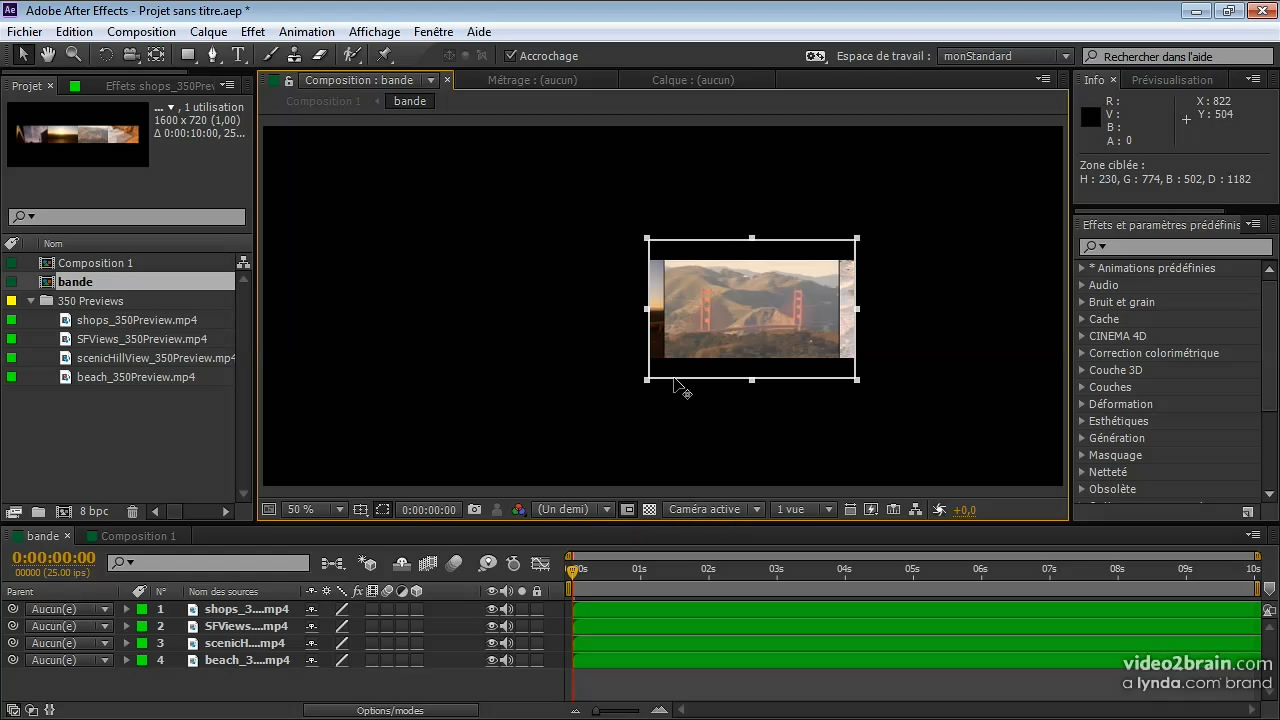
Task: Hide video of beach_3 layer 4
Action: pos(492,660)
